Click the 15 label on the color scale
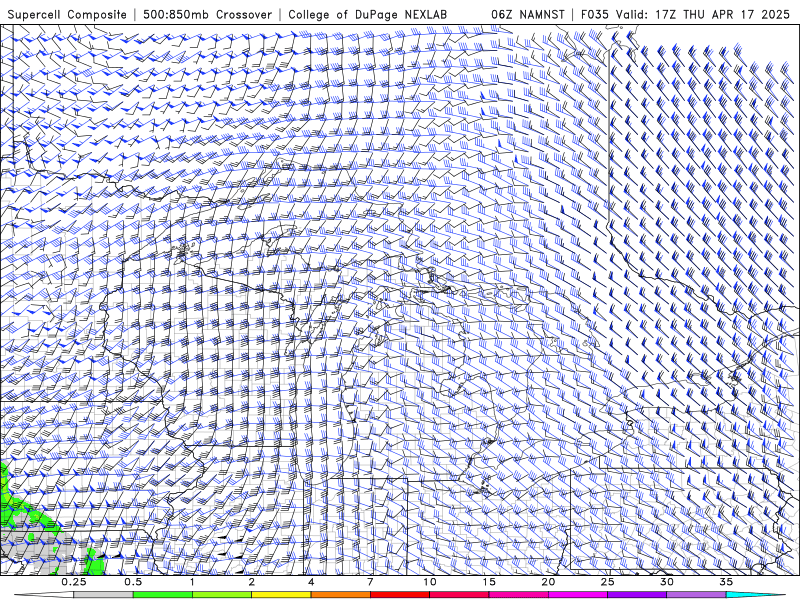Screen dimensions: 800x600 pos(489,582)
